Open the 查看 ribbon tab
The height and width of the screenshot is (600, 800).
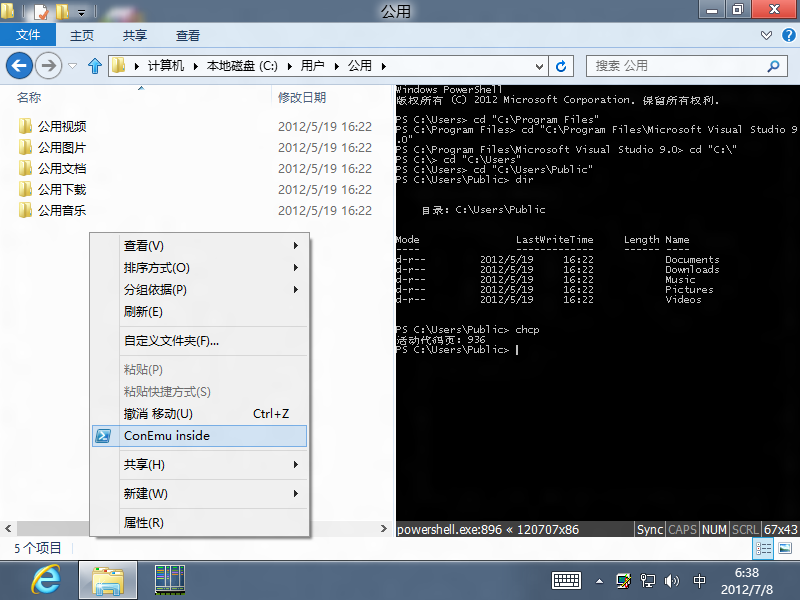[188, 35]
